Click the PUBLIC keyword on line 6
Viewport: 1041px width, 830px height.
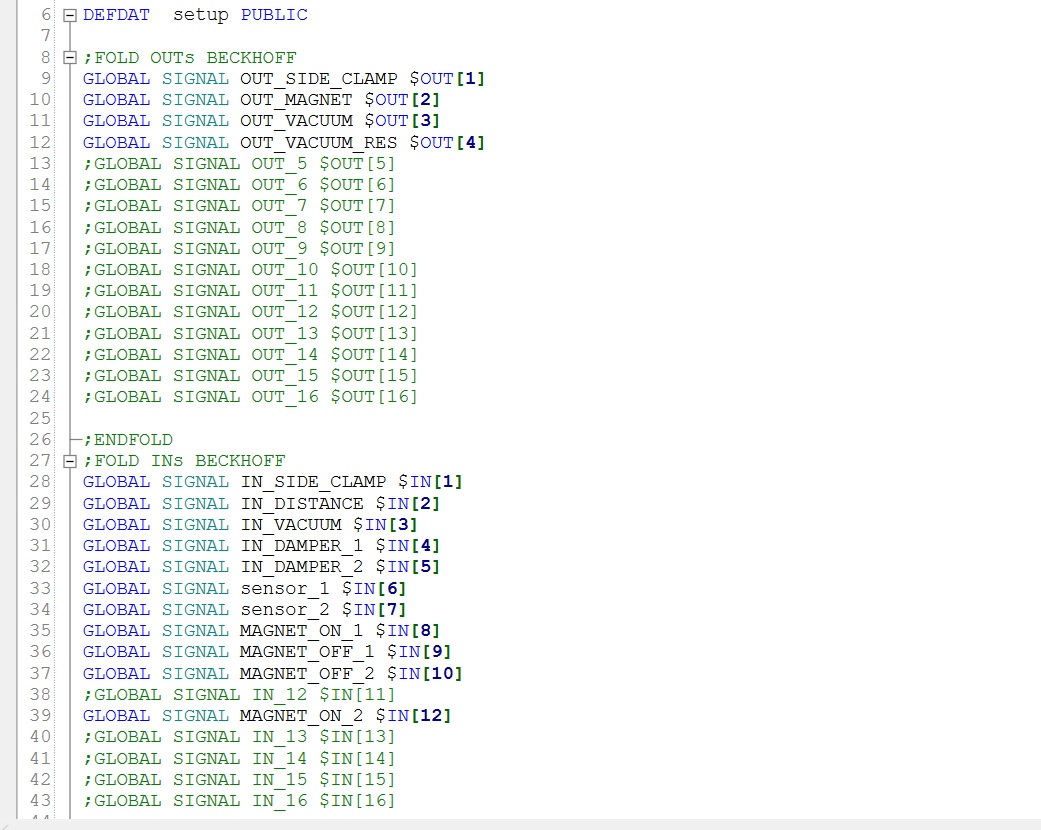click(x=274, y=15)
